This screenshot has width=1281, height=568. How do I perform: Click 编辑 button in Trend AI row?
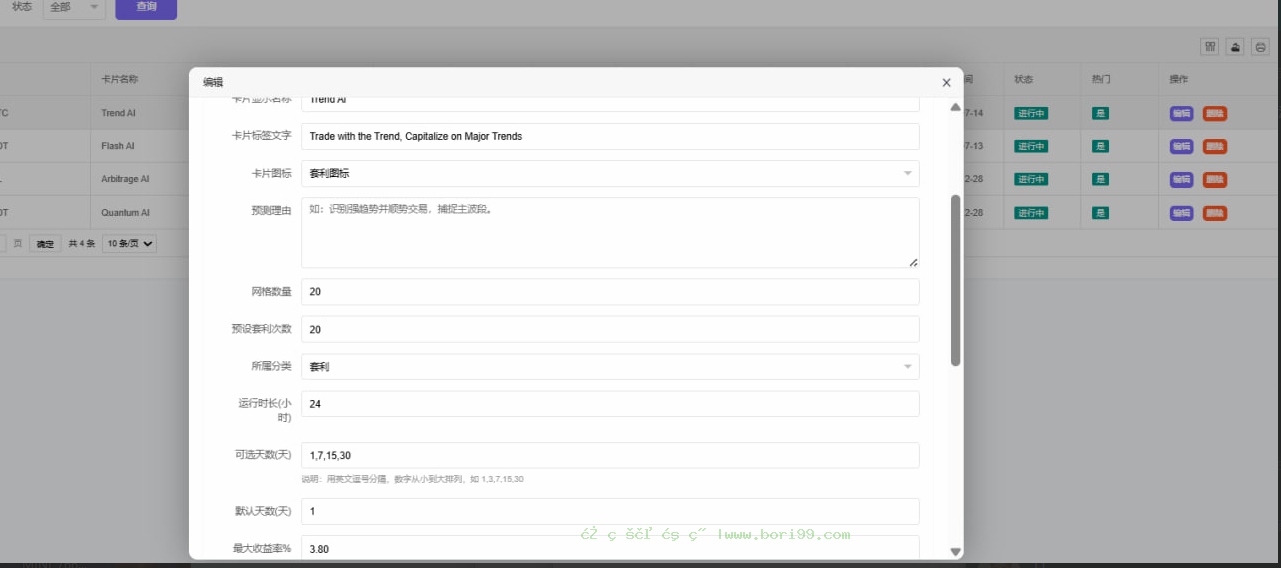click(x=1182, y=113)
